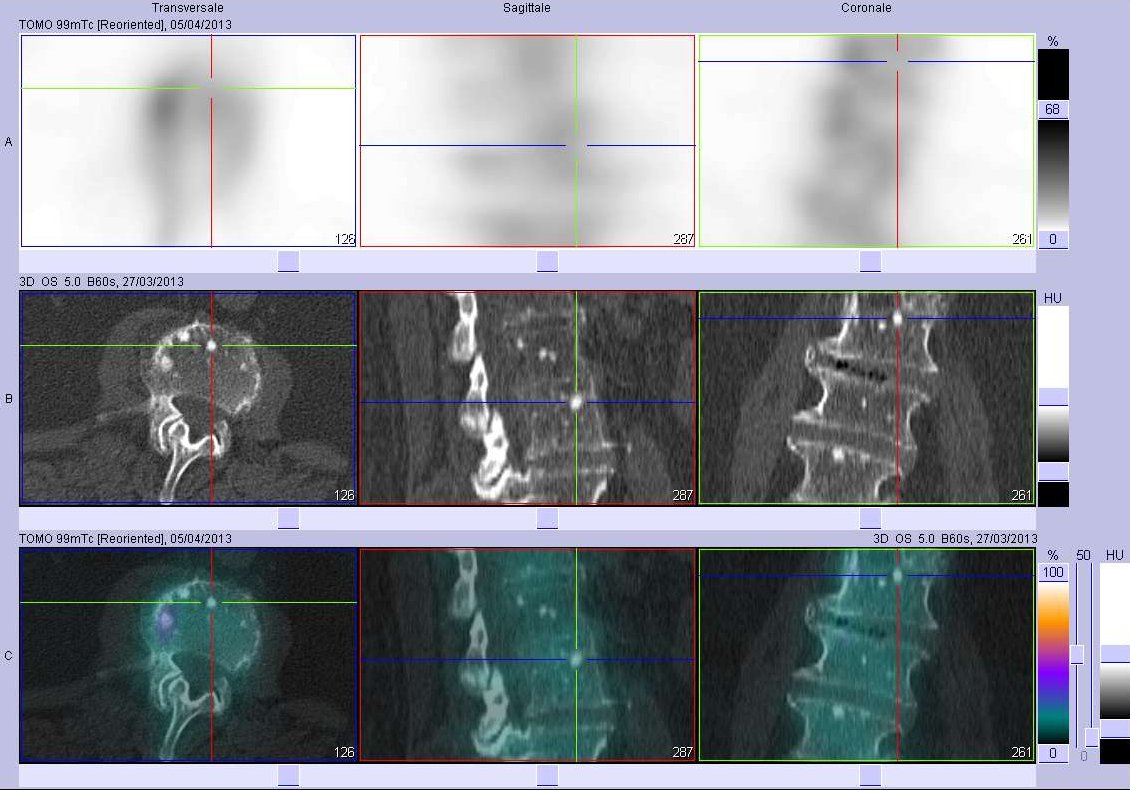
Task: Click the row label B
Action: (x=9, y=399)
